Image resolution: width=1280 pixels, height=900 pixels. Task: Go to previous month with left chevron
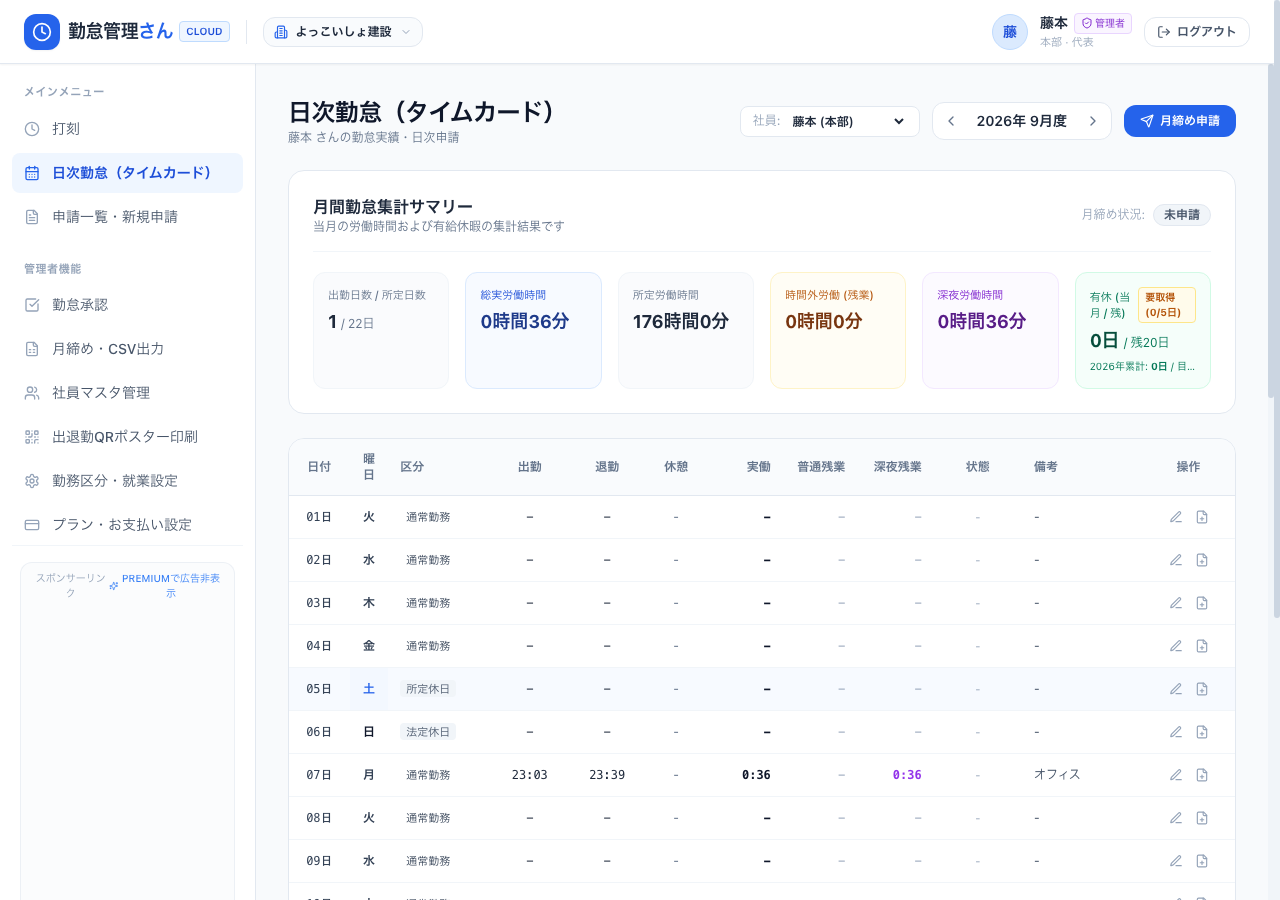click(x=951, y=121)
